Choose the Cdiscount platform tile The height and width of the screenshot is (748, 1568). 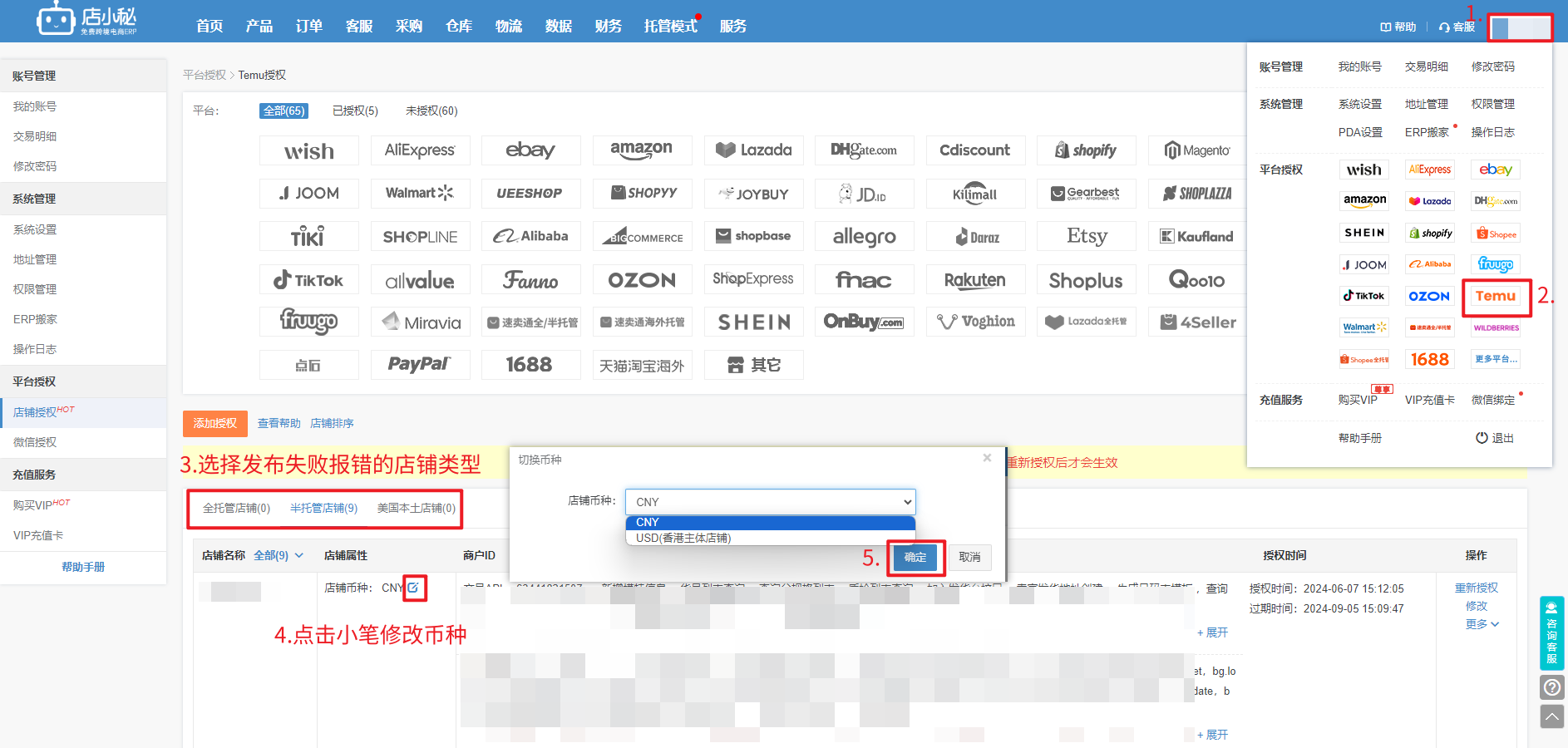[x=975, y=150]
